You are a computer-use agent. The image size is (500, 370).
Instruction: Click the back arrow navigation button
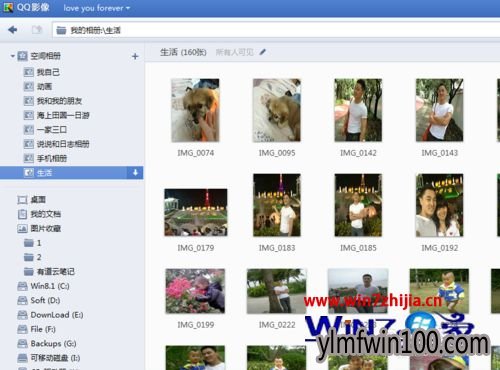(13, 30)
